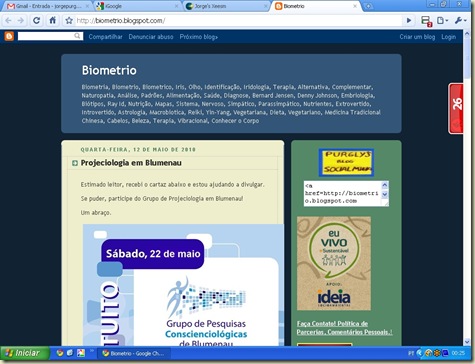The width and height of the screenshot is (475, 364).
Task: Open the Login link
Action: [448, 37]
